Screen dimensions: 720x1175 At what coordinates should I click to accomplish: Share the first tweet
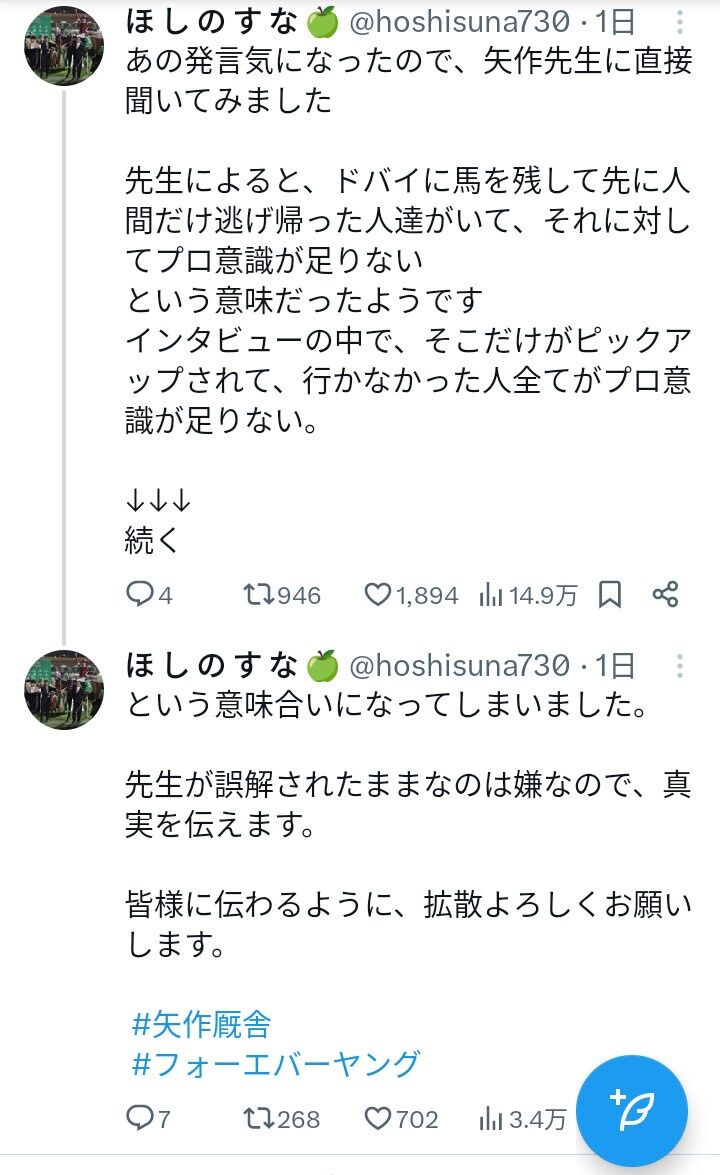tap(665, 594)
